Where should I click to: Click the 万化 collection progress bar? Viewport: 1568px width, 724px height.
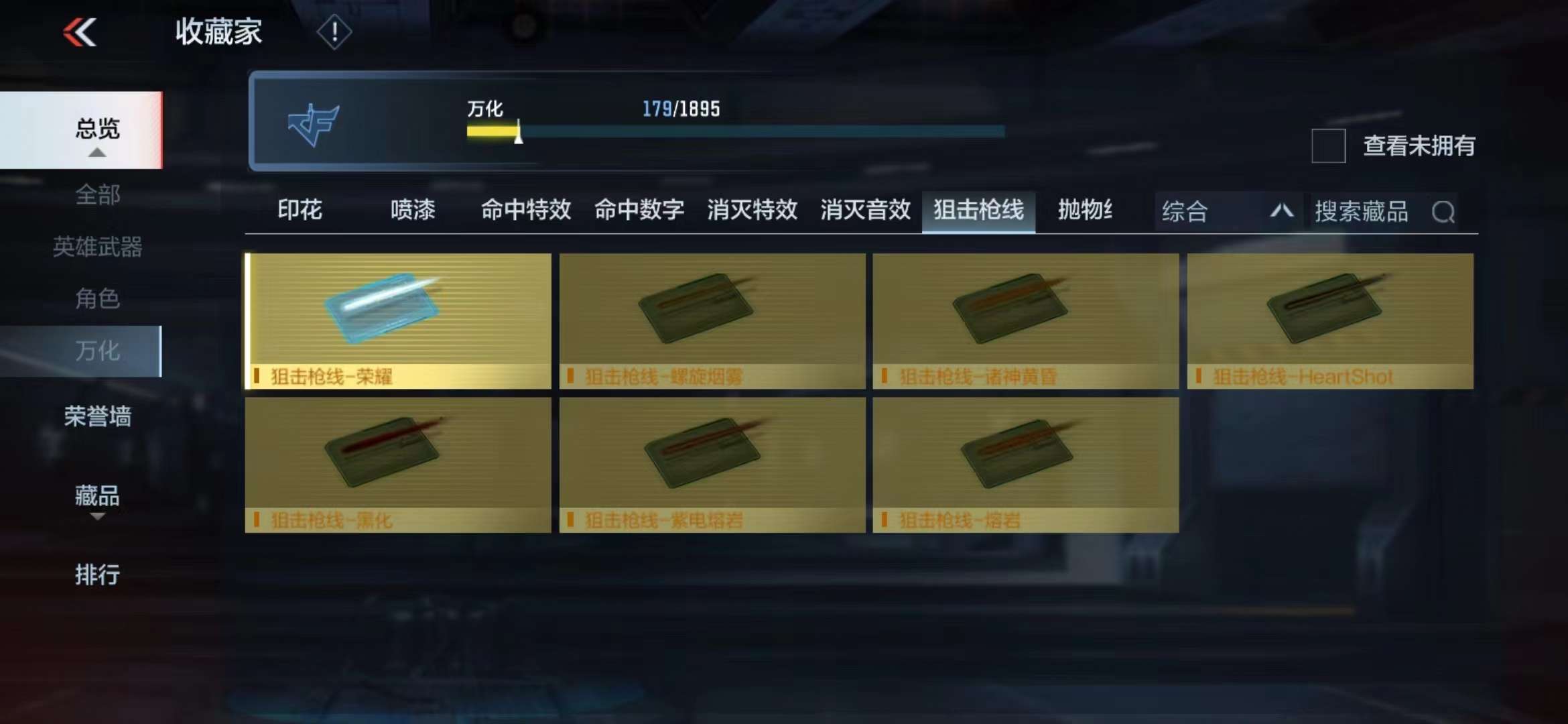tap(736, 131)
